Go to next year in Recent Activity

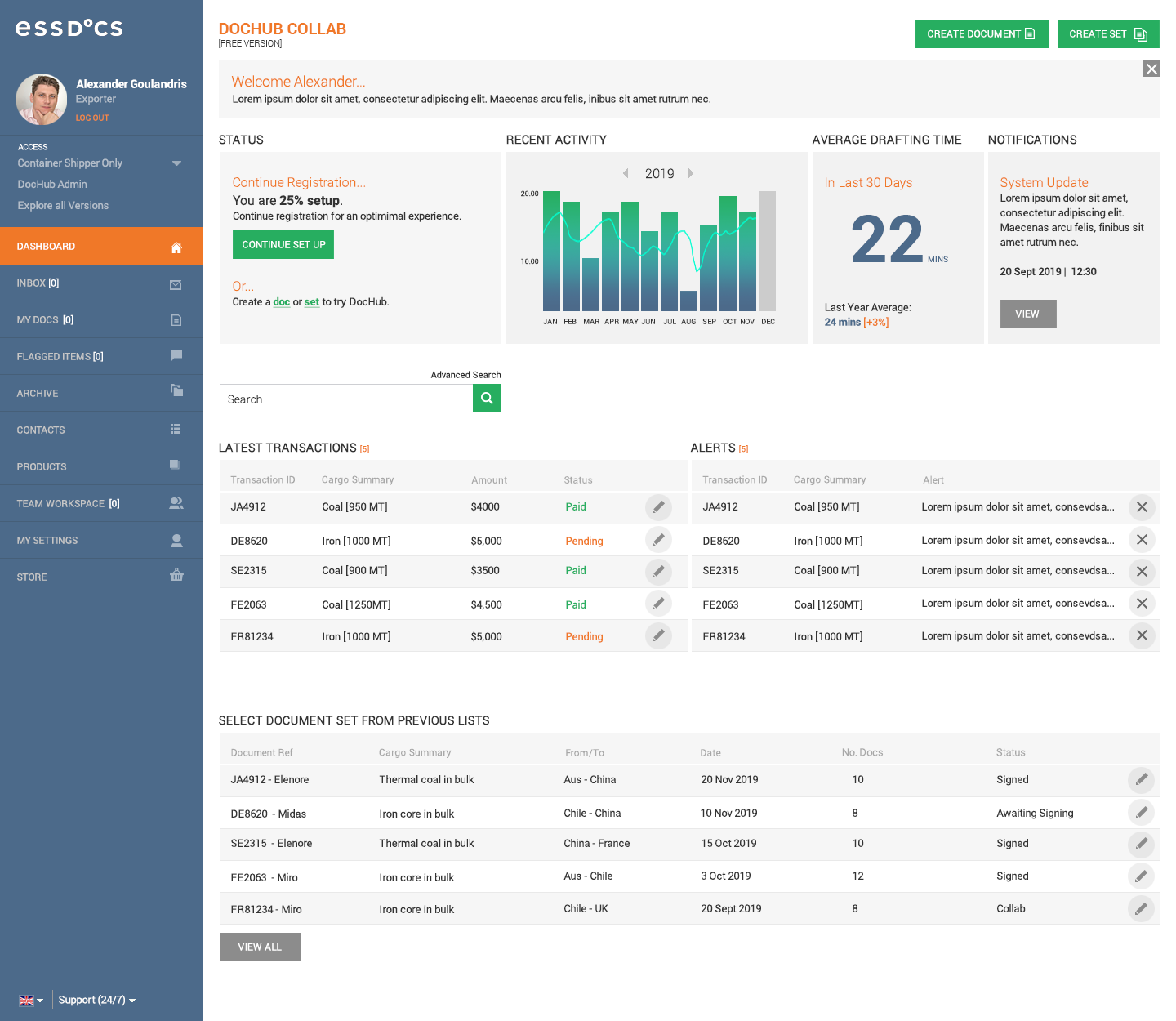691,173
